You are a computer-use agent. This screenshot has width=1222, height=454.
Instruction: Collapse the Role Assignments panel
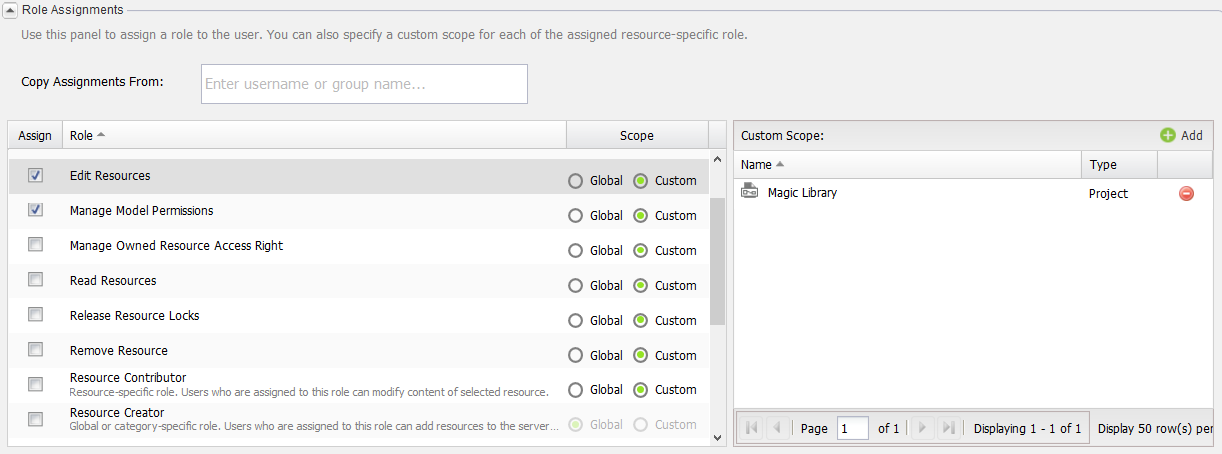pyautogui.click(x=11, y=10)
